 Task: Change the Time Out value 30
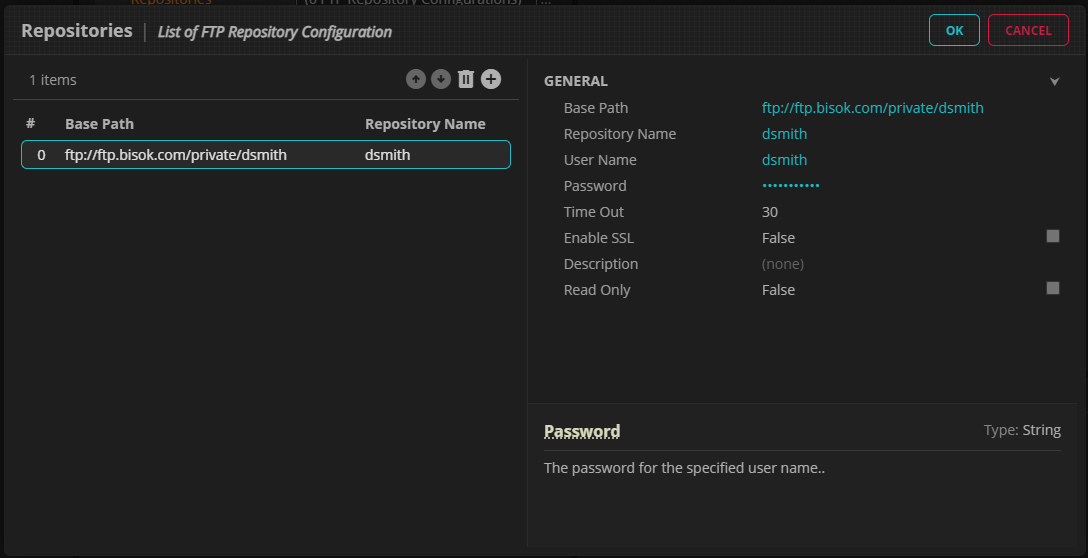770,212
